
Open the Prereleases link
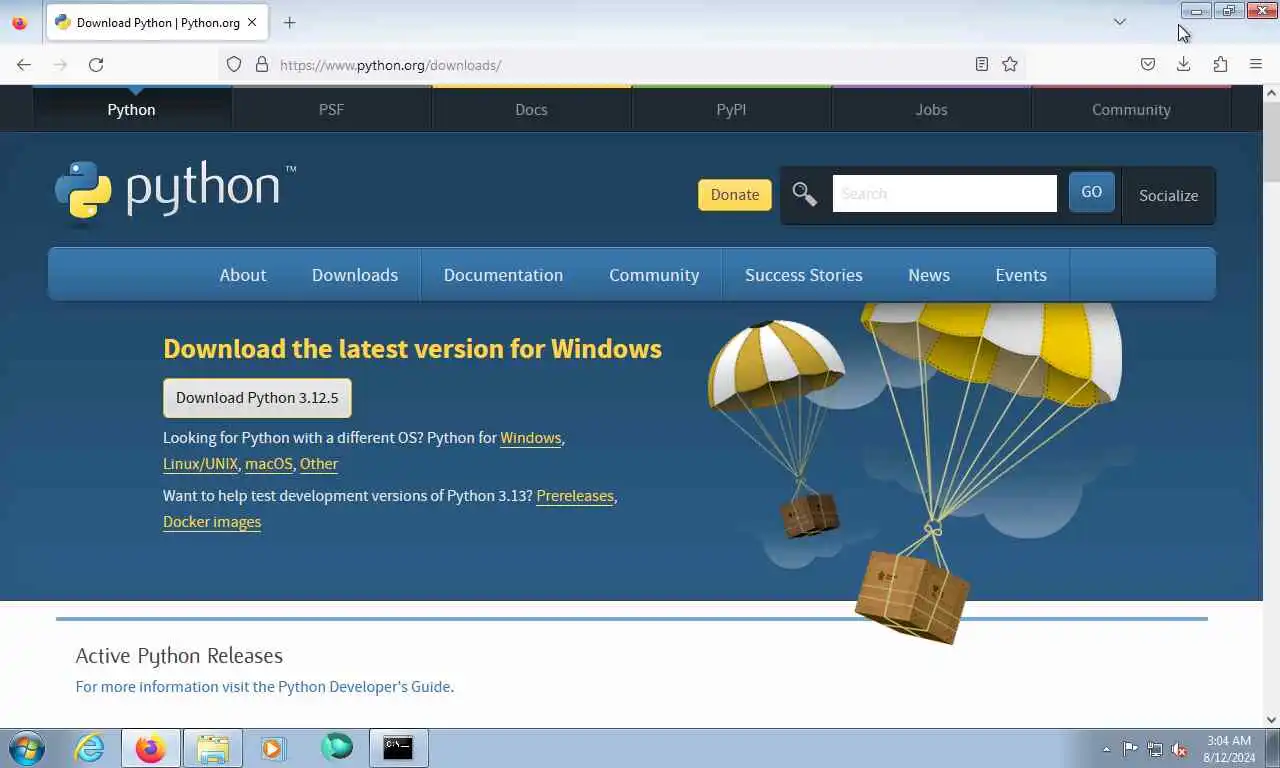575,496
